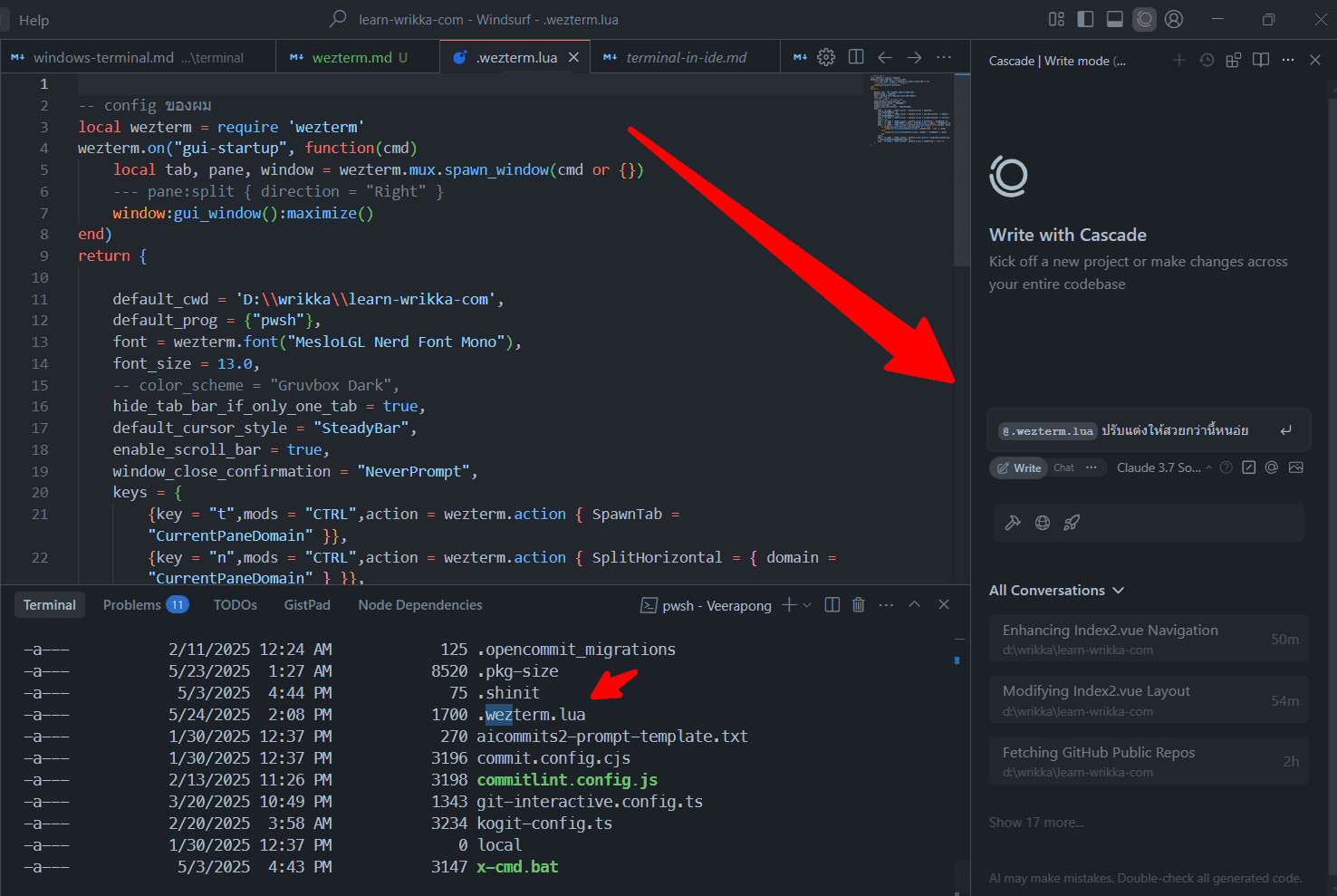This screenshot has width=1337, height=896.
Task: Click the Customize Layout icon in title bar
Action: coord(1056,19)
